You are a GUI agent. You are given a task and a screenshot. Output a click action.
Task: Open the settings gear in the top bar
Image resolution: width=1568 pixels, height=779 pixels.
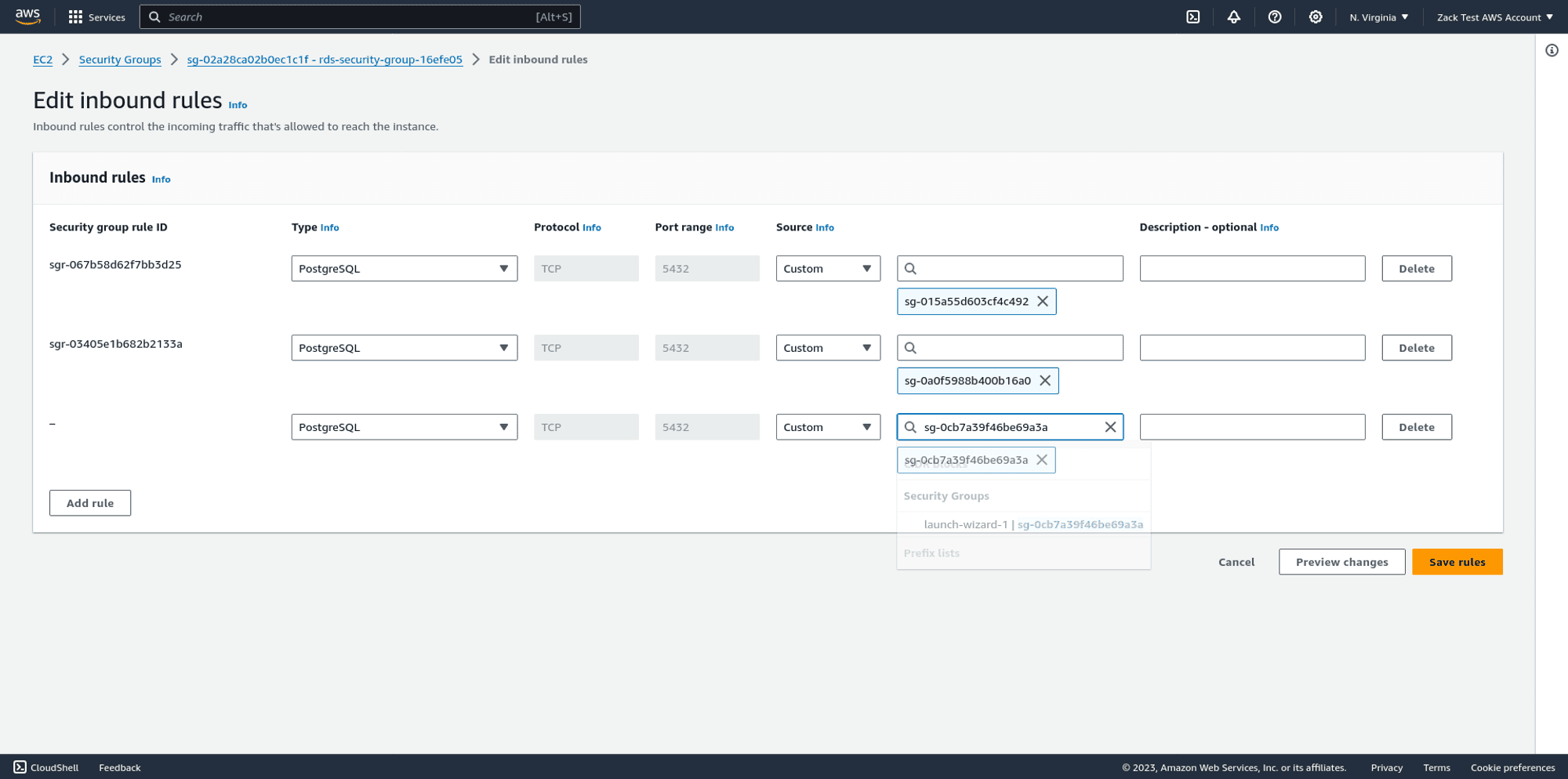pos(1316,16)
